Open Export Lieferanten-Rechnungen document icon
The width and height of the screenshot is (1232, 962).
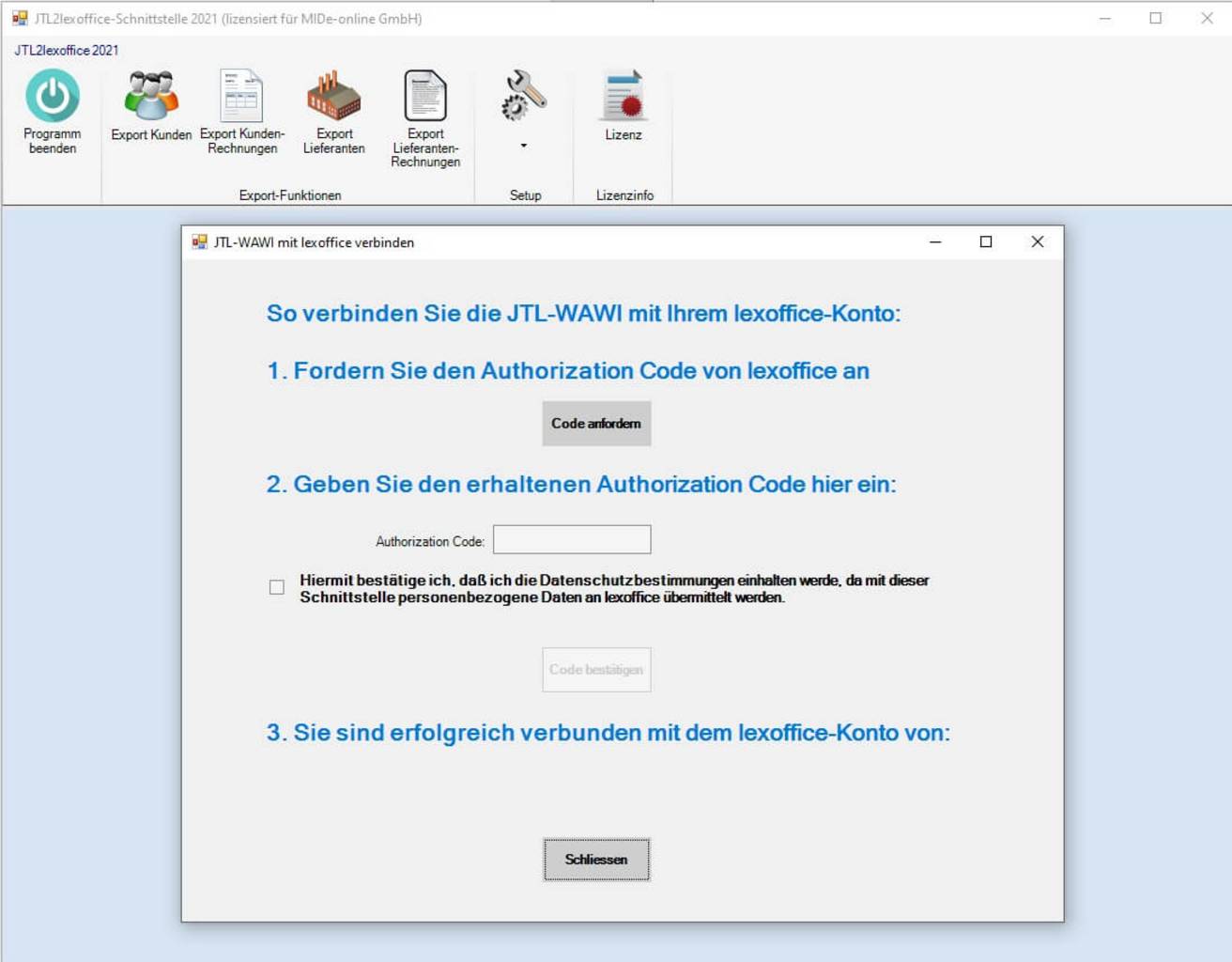pos(425,96)
